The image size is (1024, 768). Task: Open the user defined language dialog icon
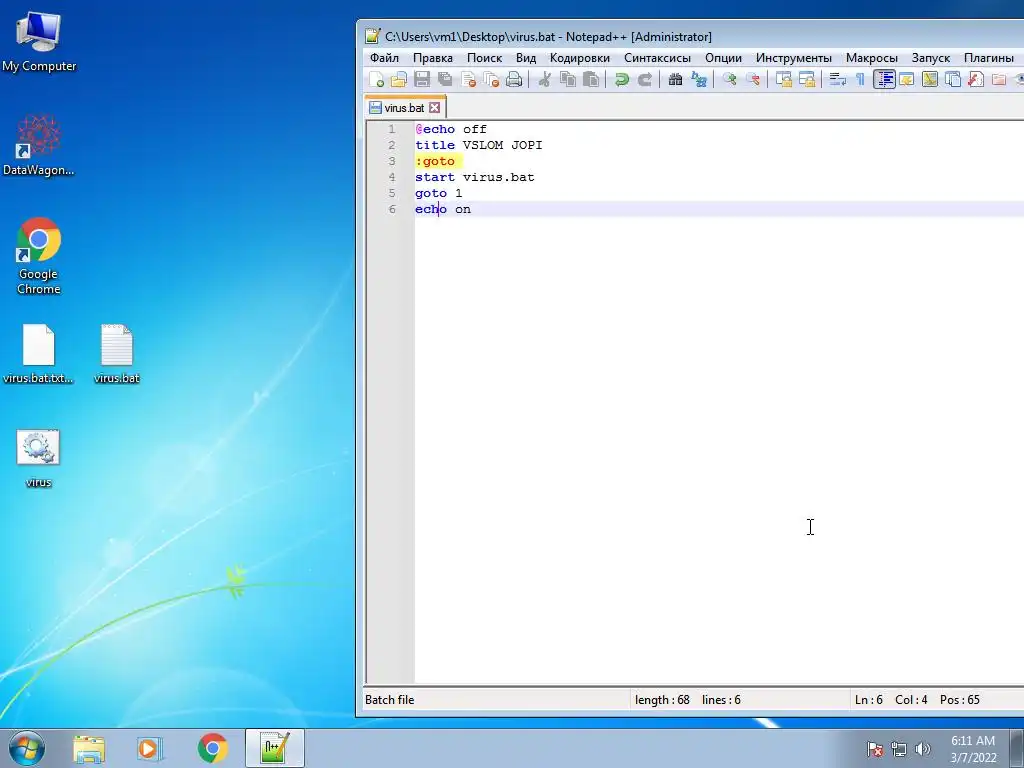(906, 80)
